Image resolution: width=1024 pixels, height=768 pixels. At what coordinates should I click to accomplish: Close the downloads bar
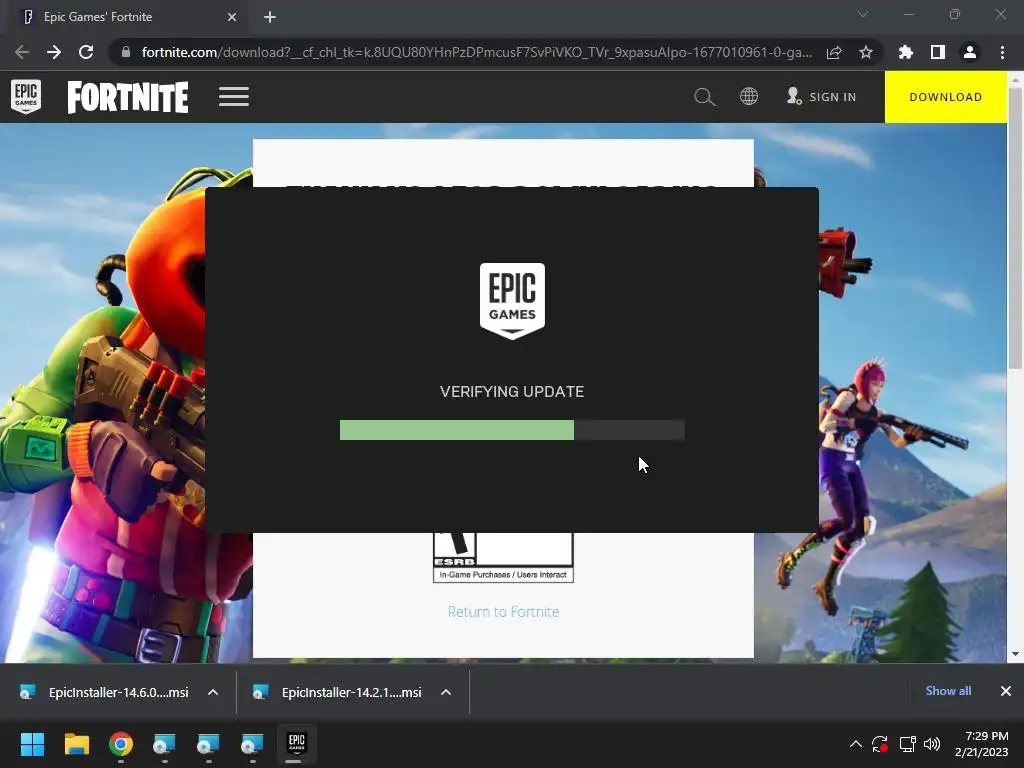point(1006,691)
